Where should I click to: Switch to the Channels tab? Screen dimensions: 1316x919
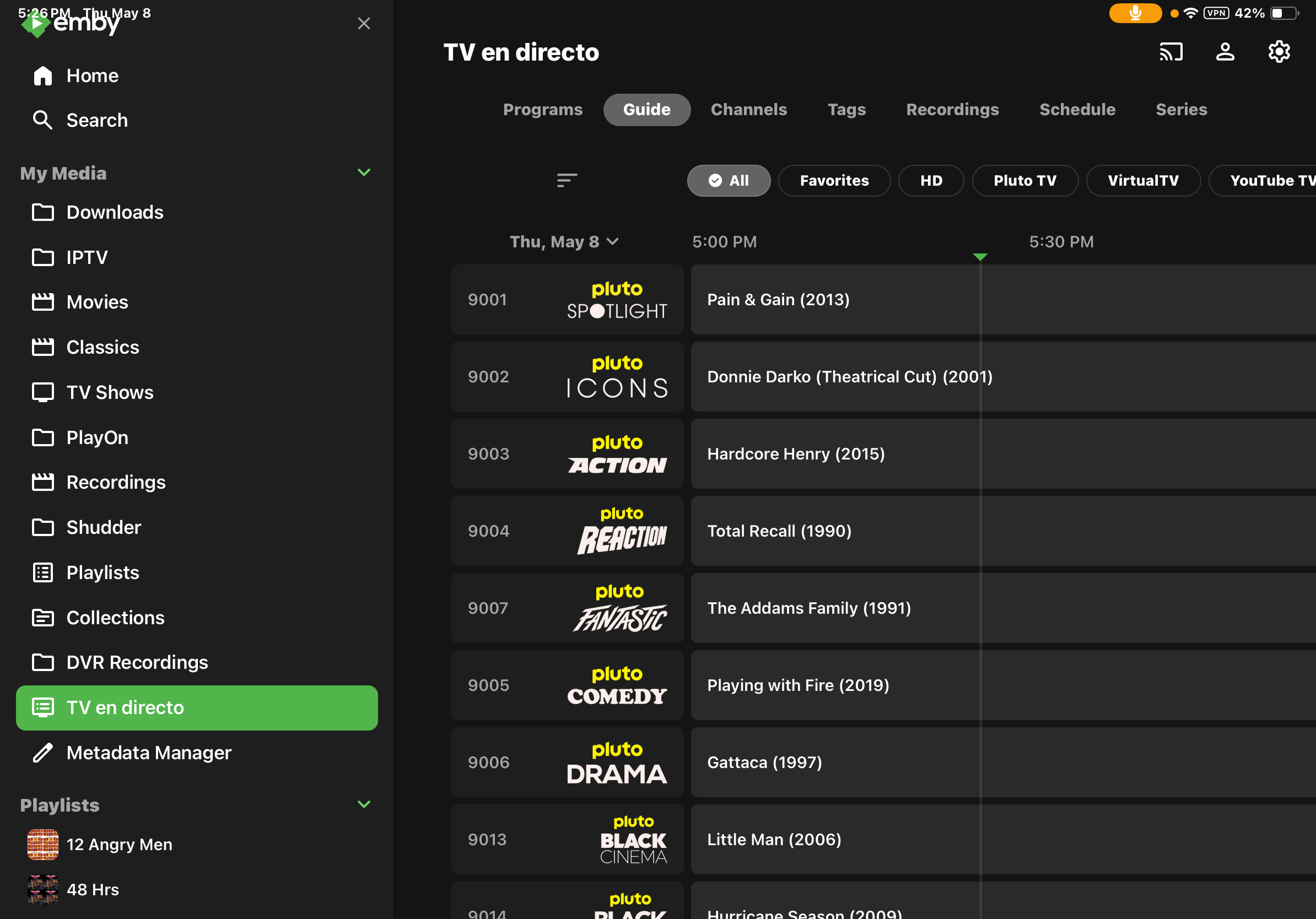[748, 110]
